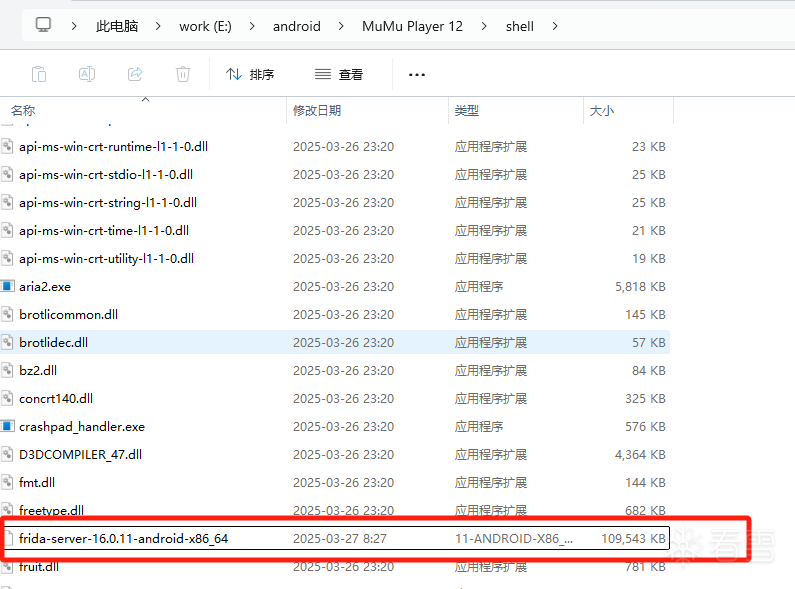Expand the chevron after work (E:)
Screen dimensions: 795x589
click(252, 26)
